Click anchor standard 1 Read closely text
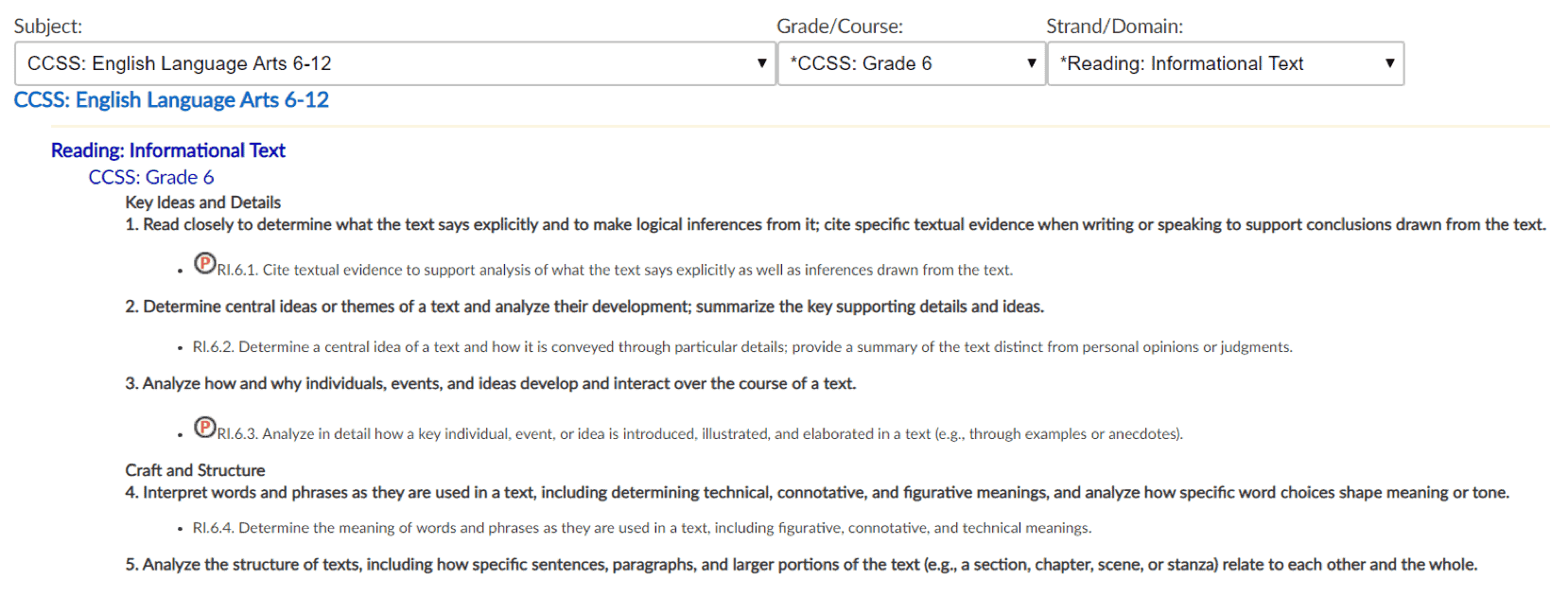1568x597 pixels. point(836,225)
